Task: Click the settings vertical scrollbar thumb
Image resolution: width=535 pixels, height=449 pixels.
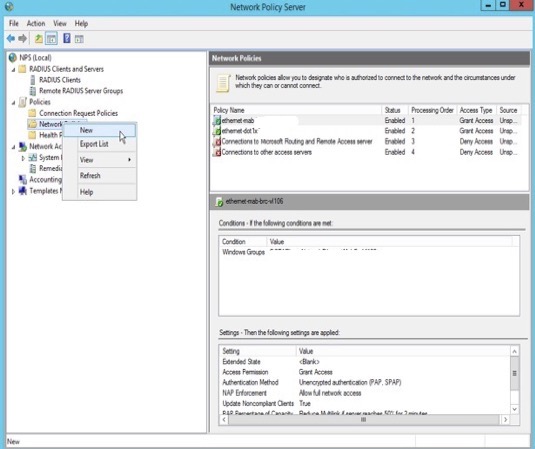Action: (x=515, y=374)
